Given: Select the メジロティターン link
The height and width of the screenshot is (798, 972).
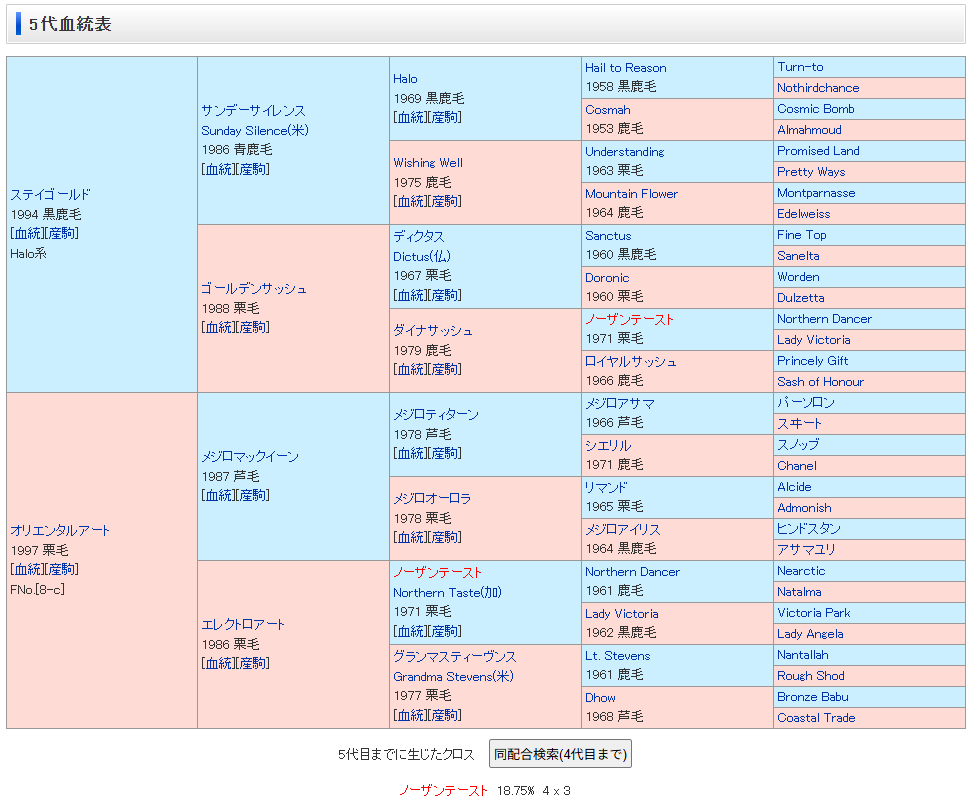Looking at the screenshot, I should 436,415.
